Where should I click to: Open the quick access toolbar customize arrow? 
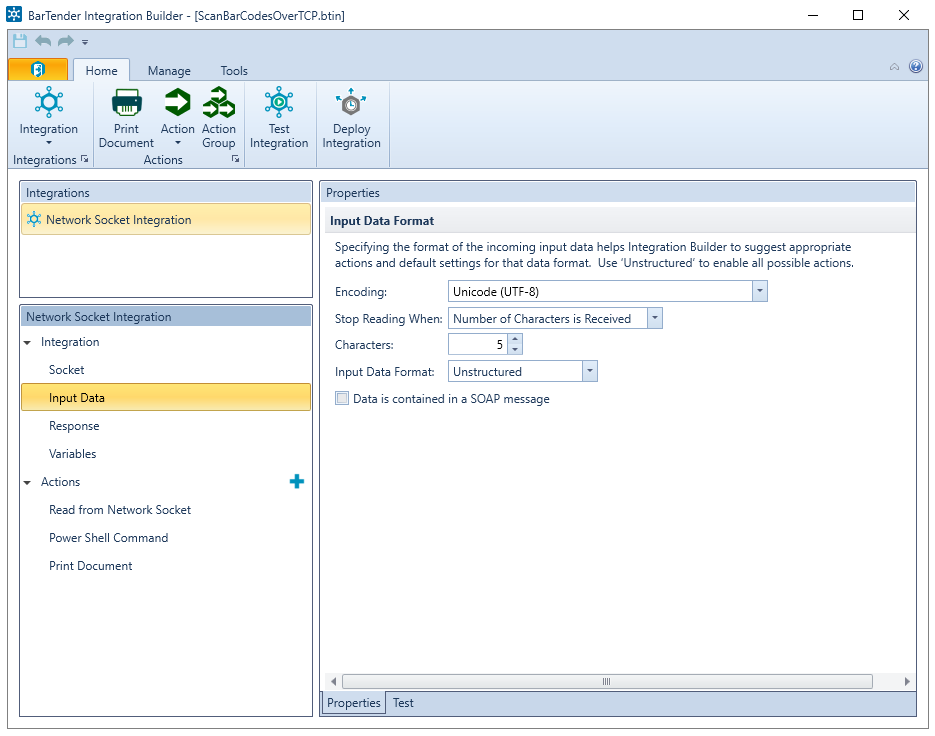(85, 42)
